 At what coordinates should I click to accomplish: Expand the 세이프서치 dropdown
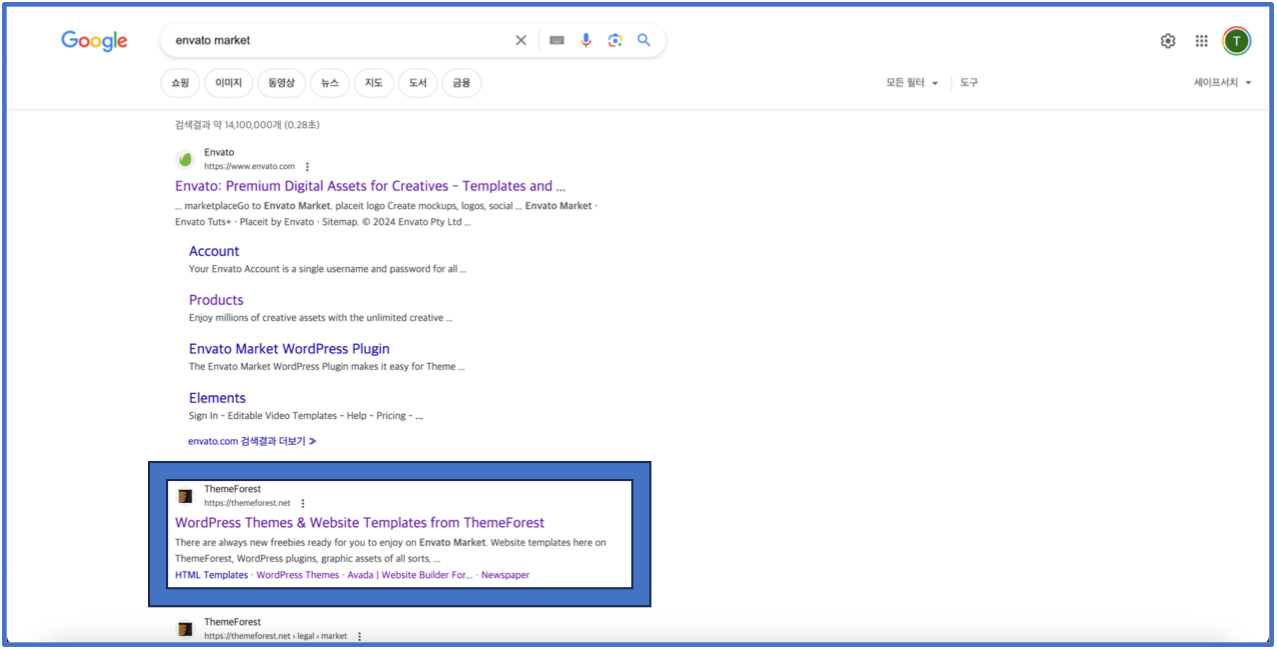click(x=1222, y=83)
